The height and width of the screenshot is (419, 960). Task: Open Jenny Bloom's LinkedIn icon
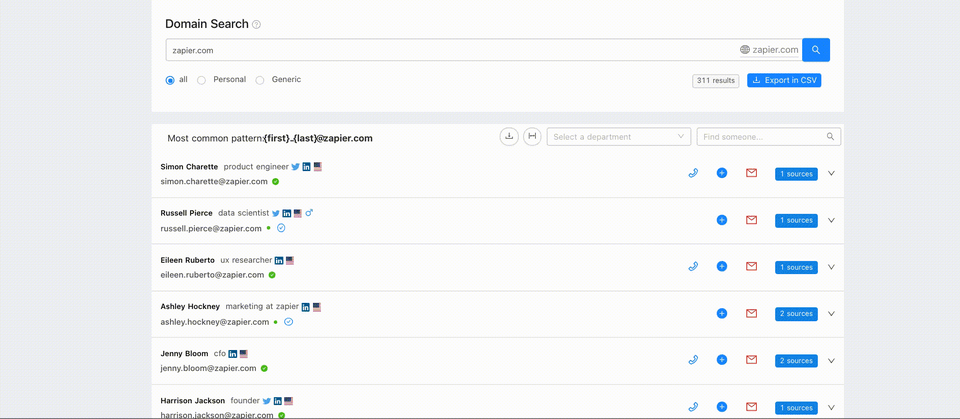click(x=233, y=354)
